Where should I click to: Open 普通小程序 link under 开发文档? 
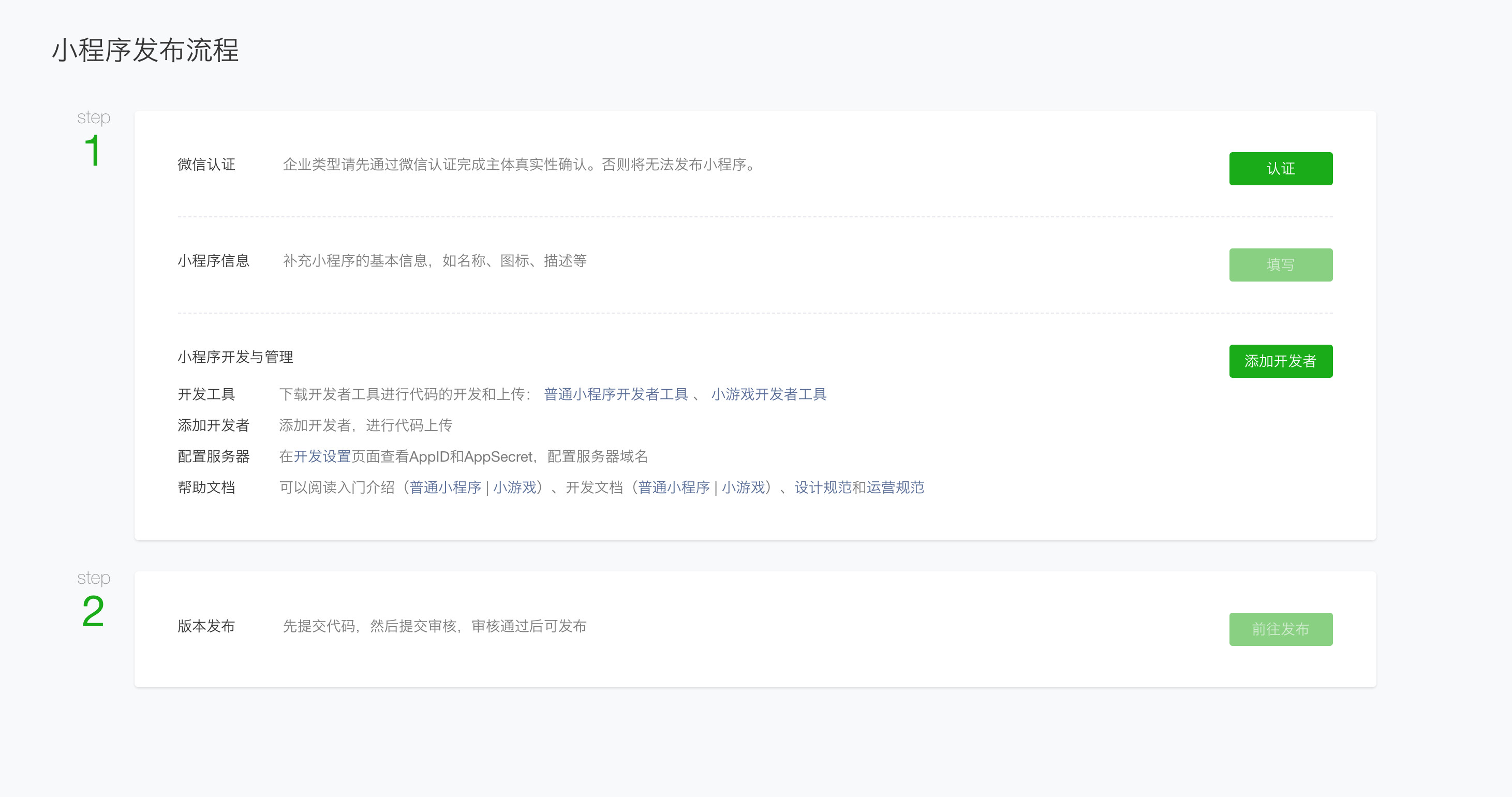coord(673,487)
